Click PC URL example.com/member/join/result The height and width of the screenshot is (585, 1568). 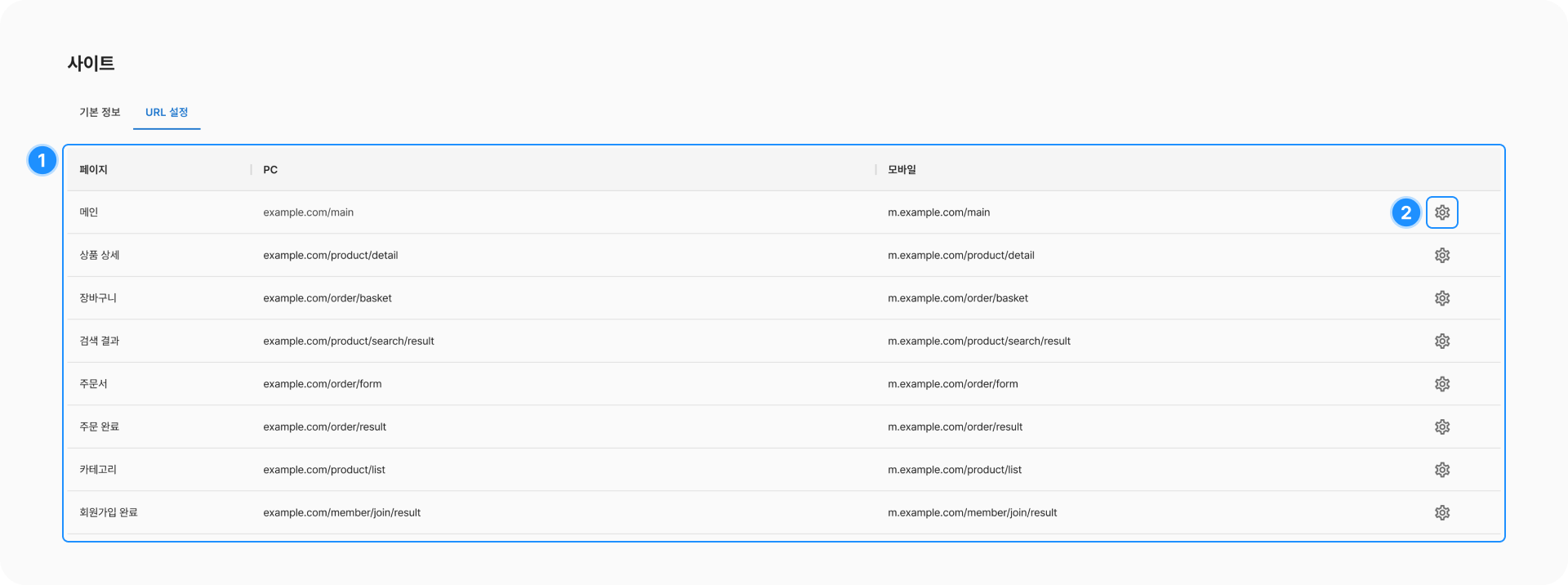pyautogui.click(x=341, y=513)
